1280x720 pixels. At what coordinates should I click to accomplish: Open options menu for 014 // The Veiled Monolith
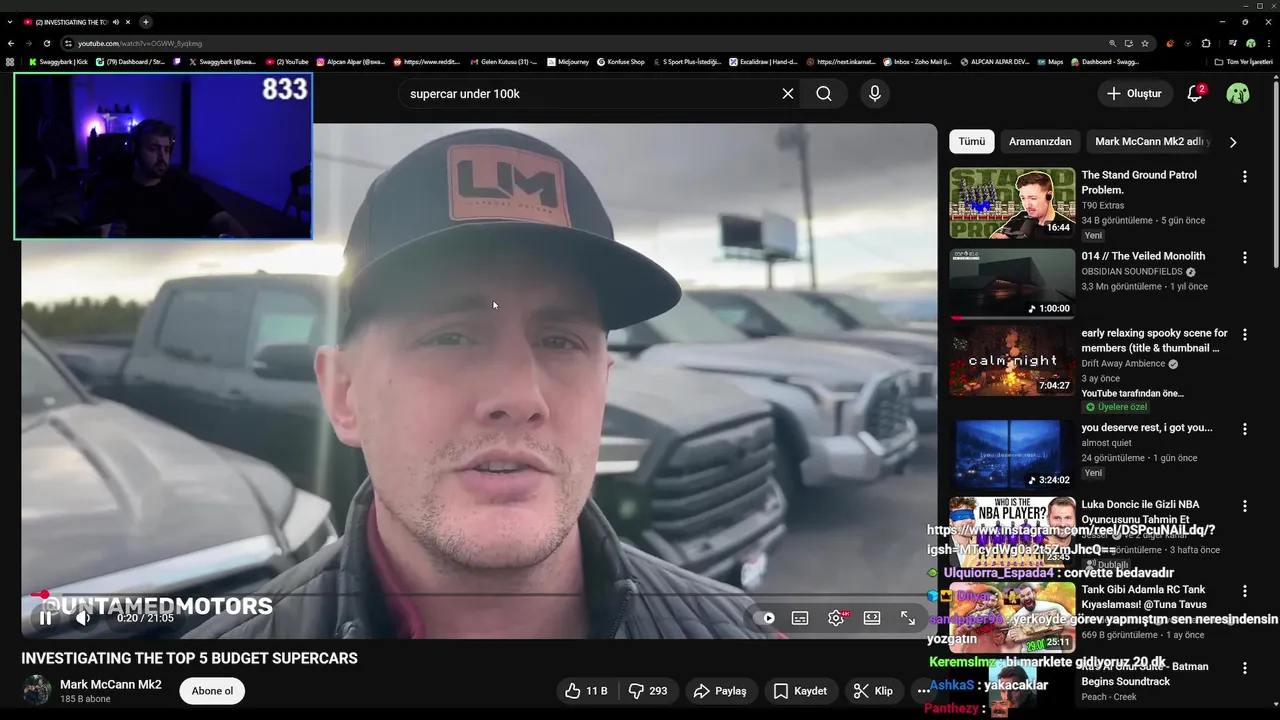click(x=1245, y=257)
